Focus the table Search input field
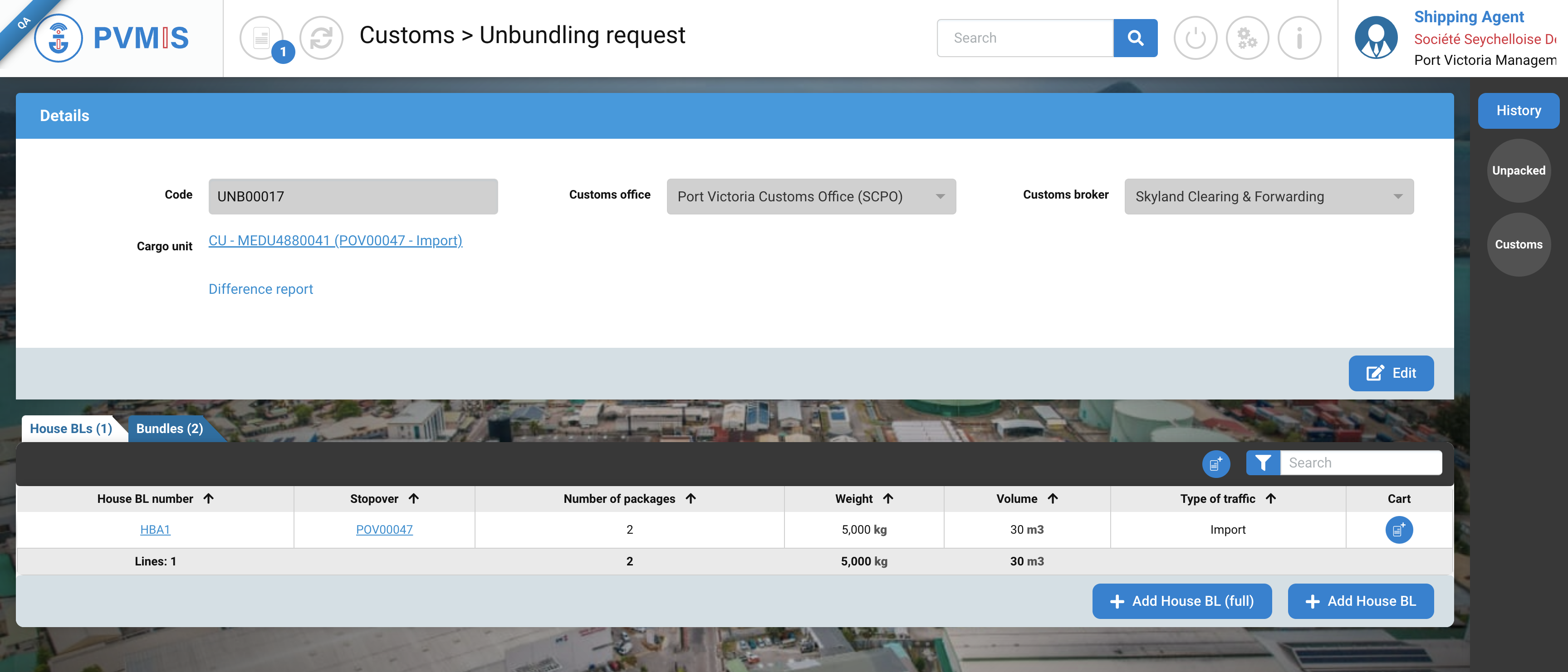Viewport: 1568px width, 672px height. pyautogui.click(x=1361, y=463)
